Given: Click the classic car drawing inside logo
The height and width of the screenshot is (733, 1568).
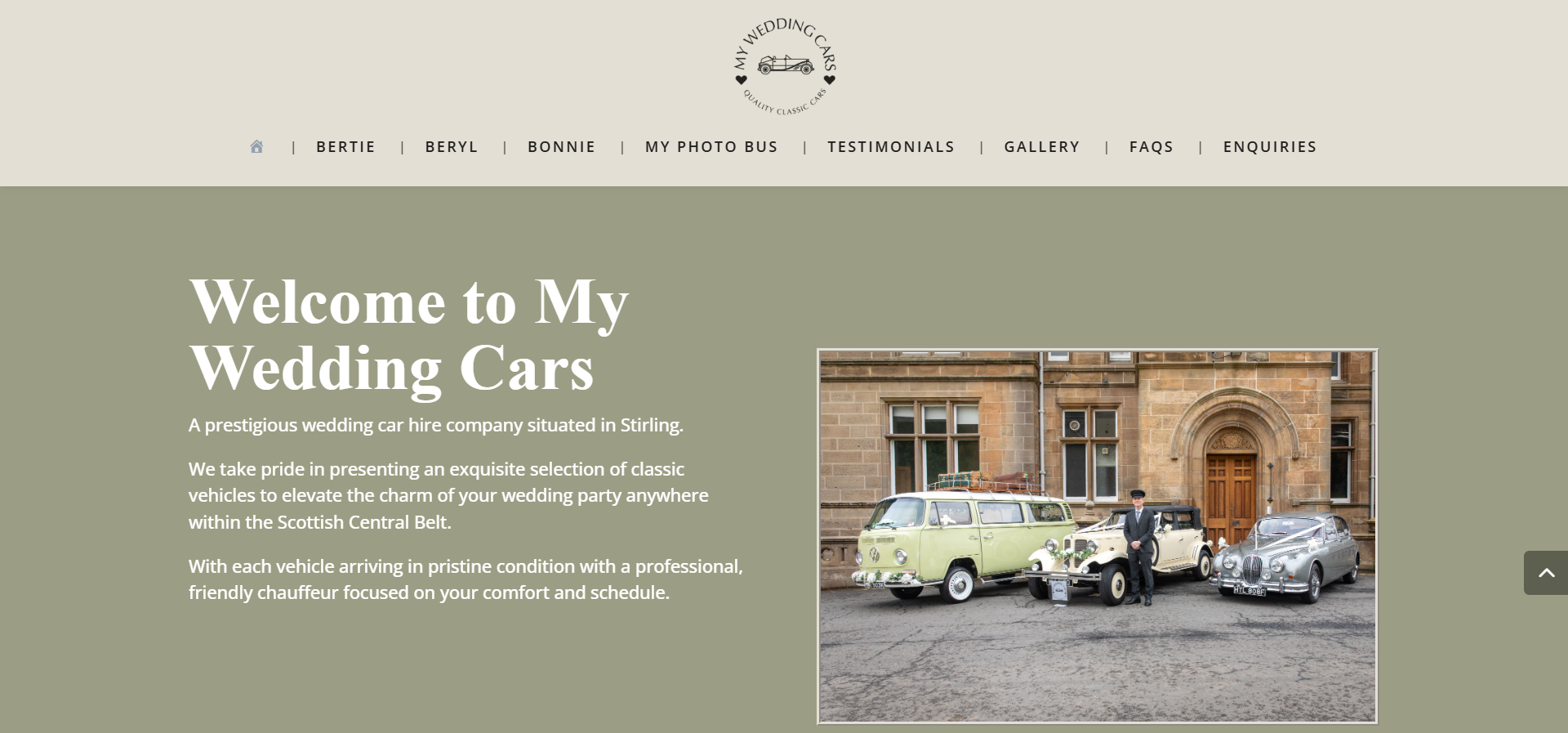Looking at the screenshot, I should [x=786, y=65].
